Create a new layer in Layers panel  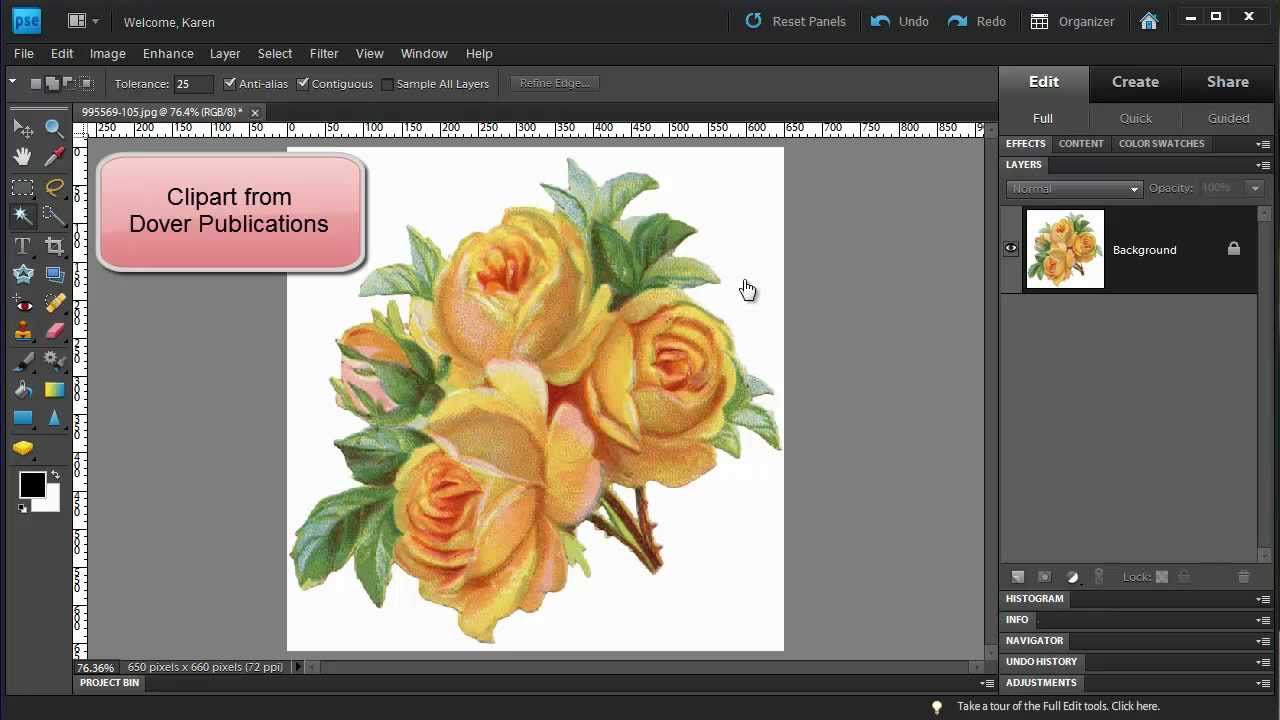pos(1018,577)
